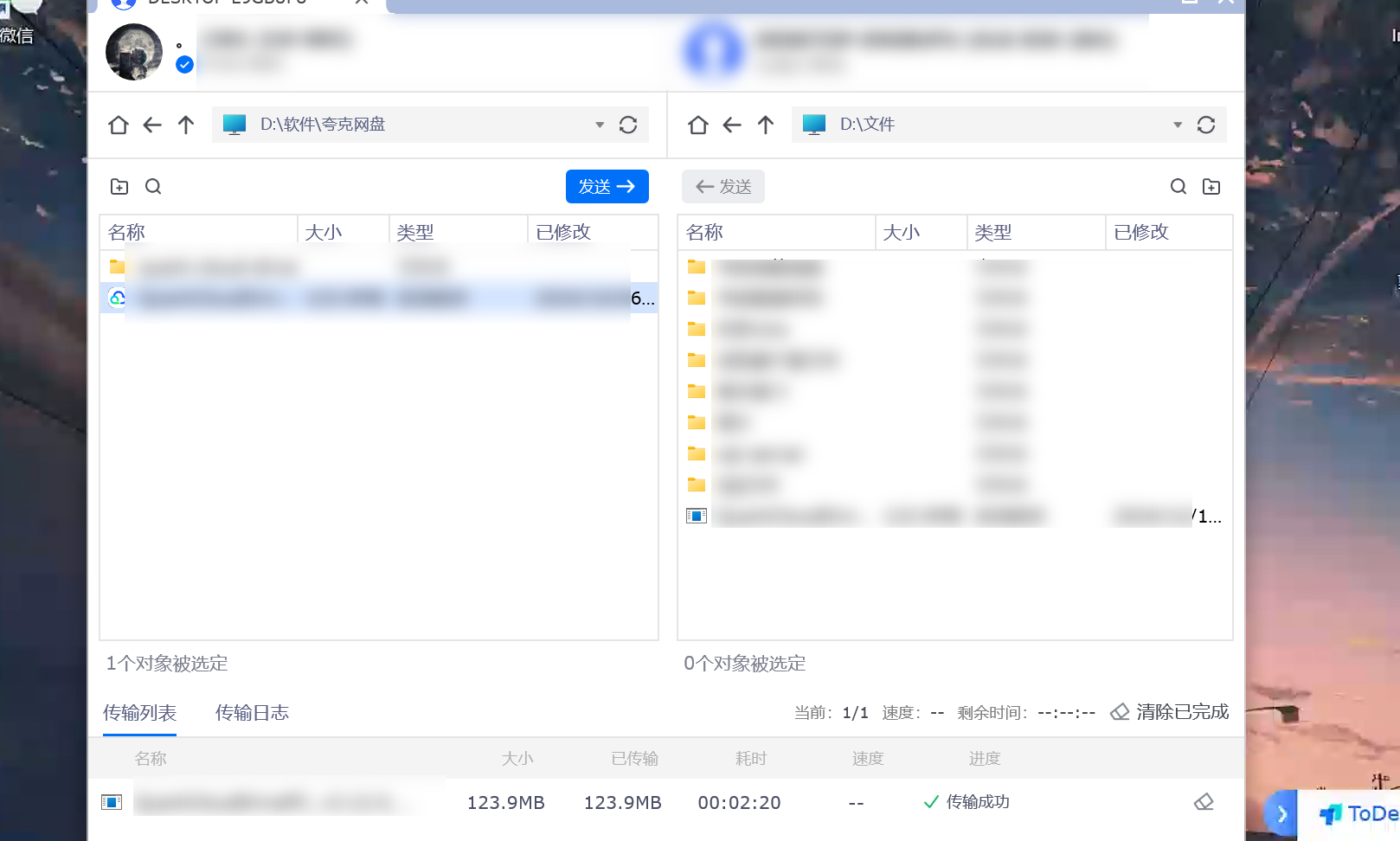
Task: Clear the completed transfer using its row icon
Action: [x=1204, y=802]
